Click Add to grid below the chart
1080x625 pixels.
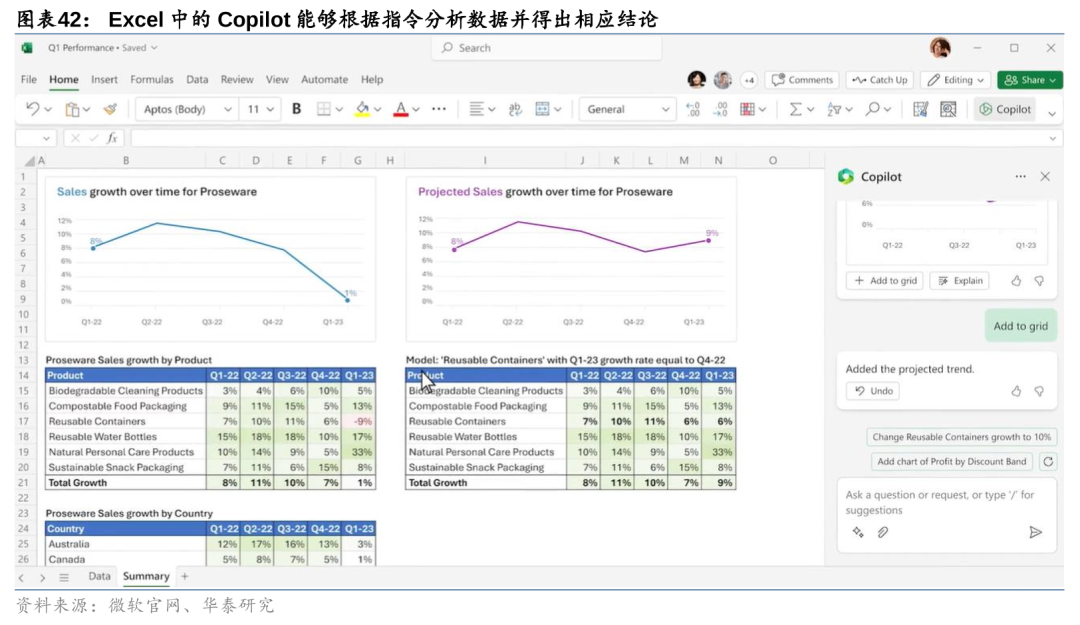coord(885,280)
